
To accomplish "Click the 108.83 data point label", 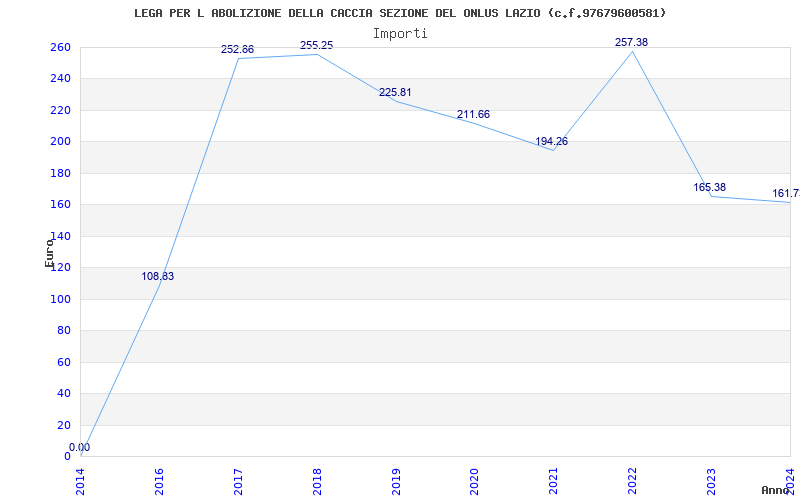I will click(158, 277).
